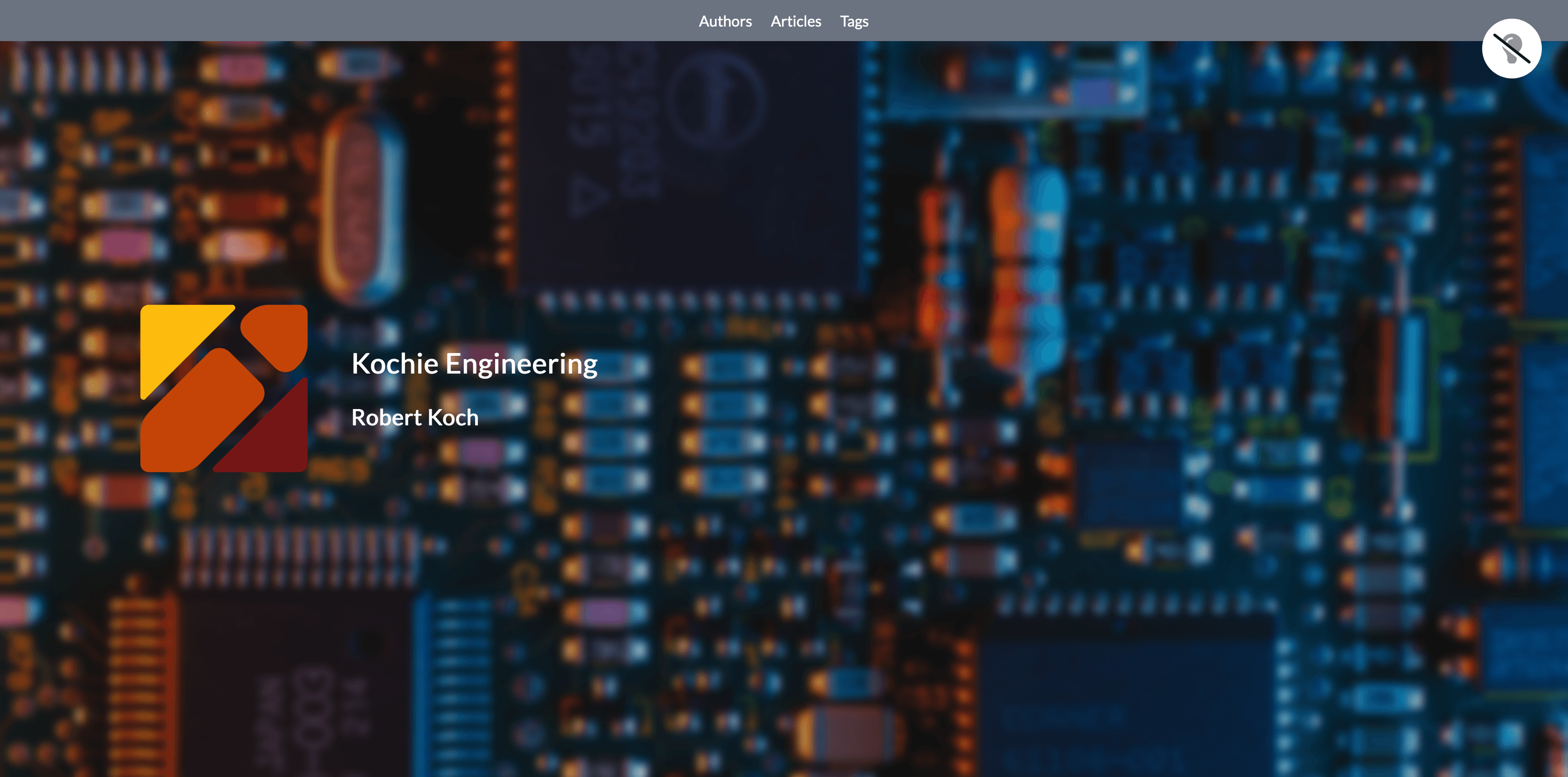1568x777 pixels.
Task: Click the gray navigation bar background
Action: pos(365,21)
